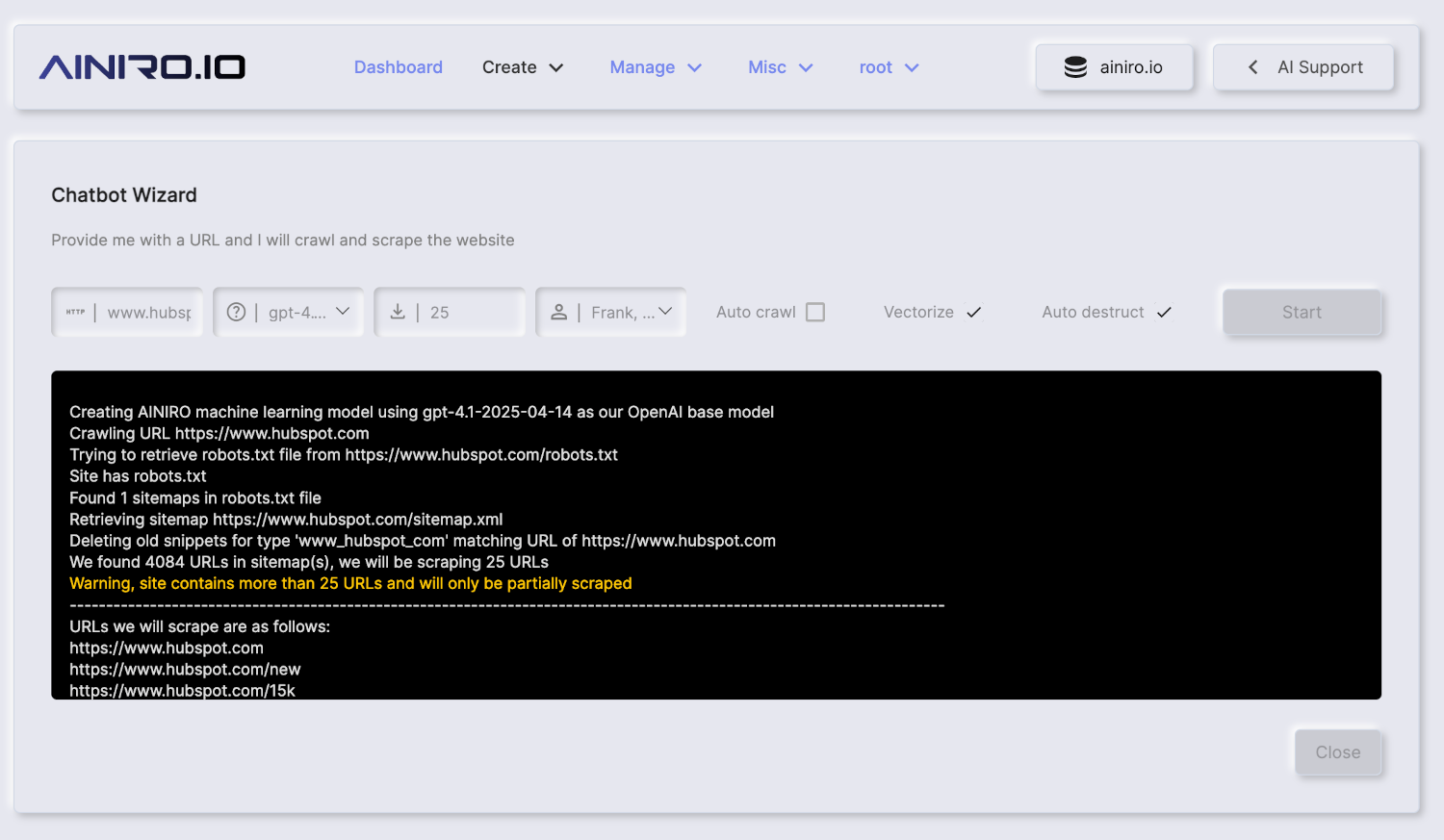Click the person icon in the flavor selector
The height and width of the screenshot is (840, 1444).
pyautogui.click(x=558, y=312)
